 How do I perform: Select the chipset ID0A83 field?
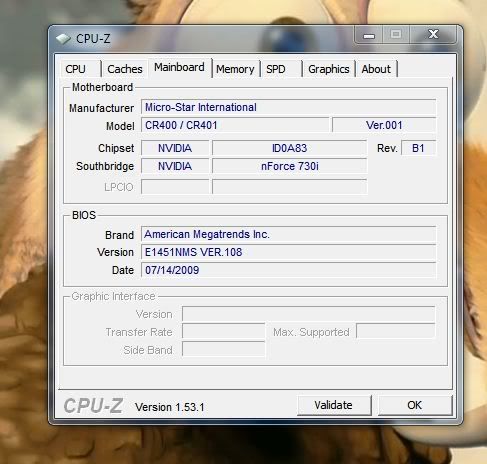289,148
